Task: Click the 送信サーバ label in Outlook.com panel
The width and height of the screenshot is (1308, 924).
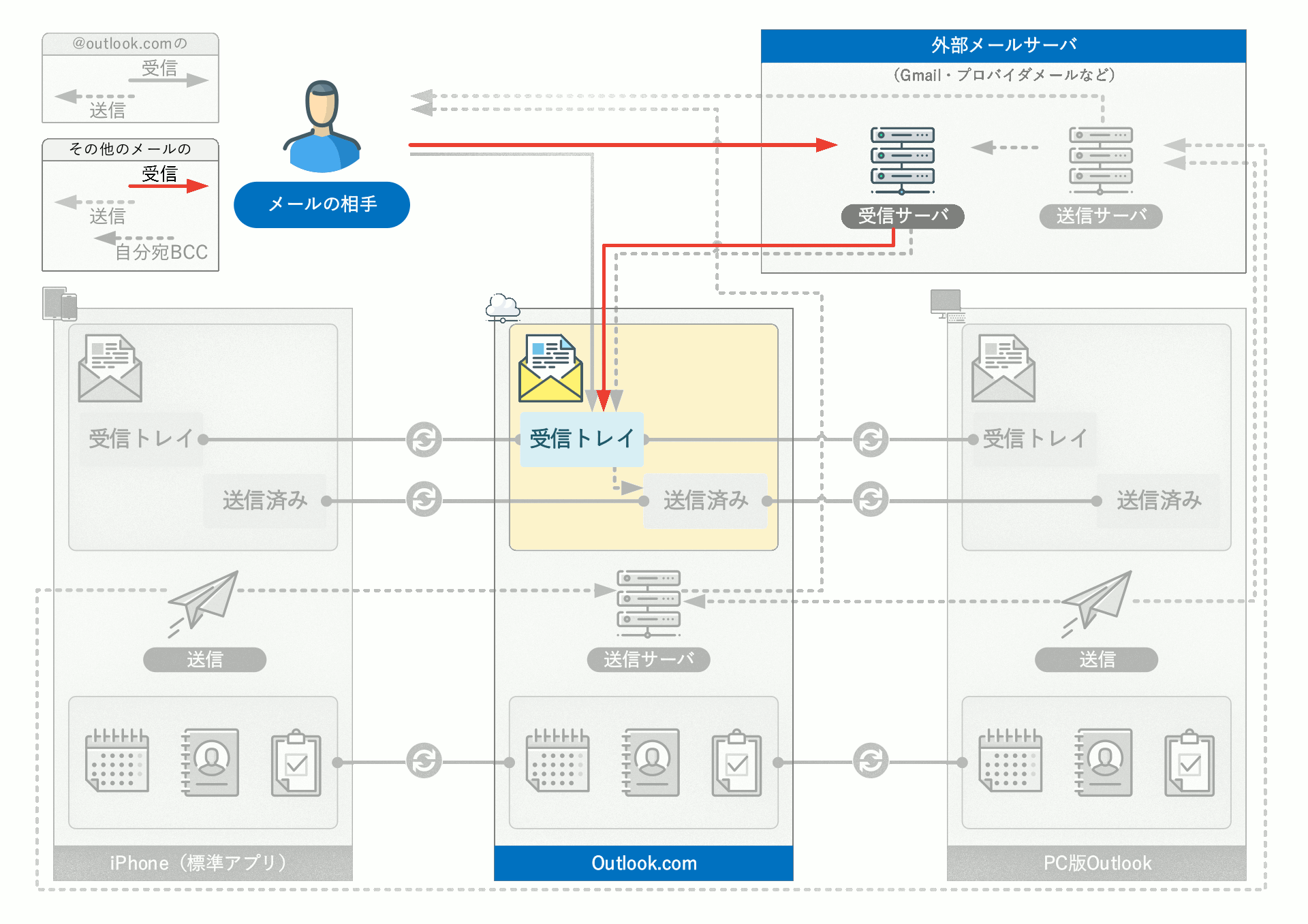Action: pyautogui.click(x=649, y=659)
